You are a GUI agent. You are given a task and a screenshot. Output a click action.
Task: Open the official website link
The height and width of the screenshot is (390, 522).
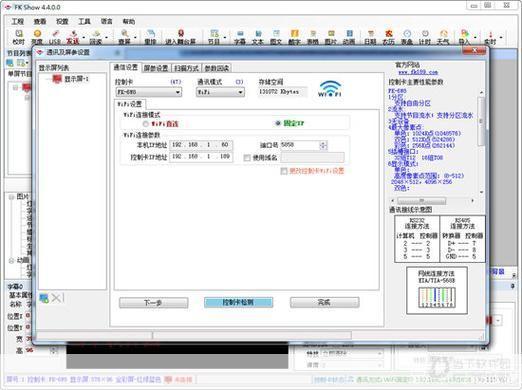tap(418, 72)
